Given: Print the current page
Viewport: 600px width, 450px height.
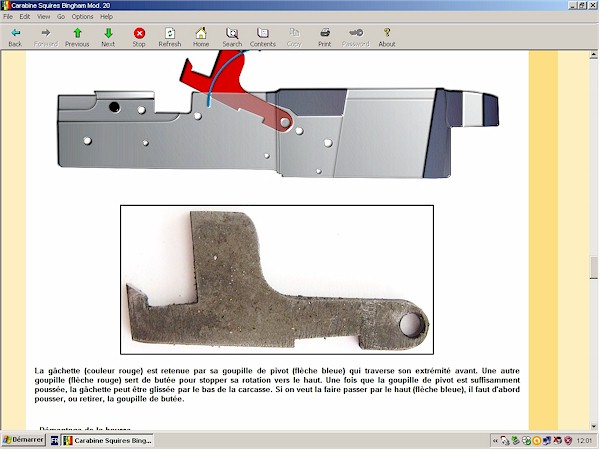Looking at the screenshot, I should coord(324,37).
